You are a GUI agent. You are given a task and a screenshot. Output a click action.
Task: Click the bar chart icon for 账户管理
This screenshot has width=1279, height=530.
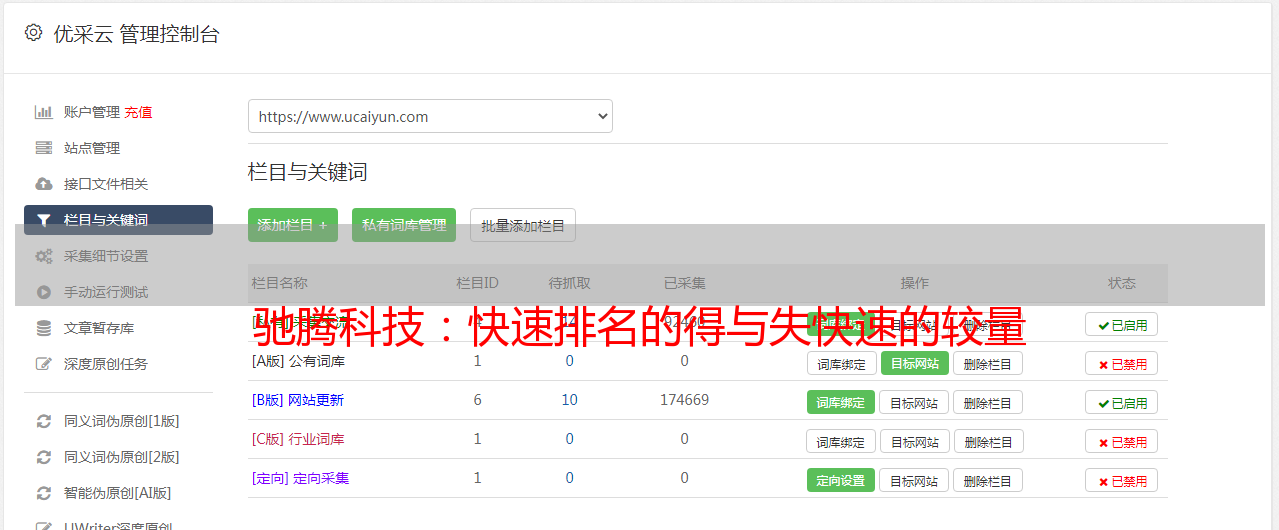click(43, 112)
